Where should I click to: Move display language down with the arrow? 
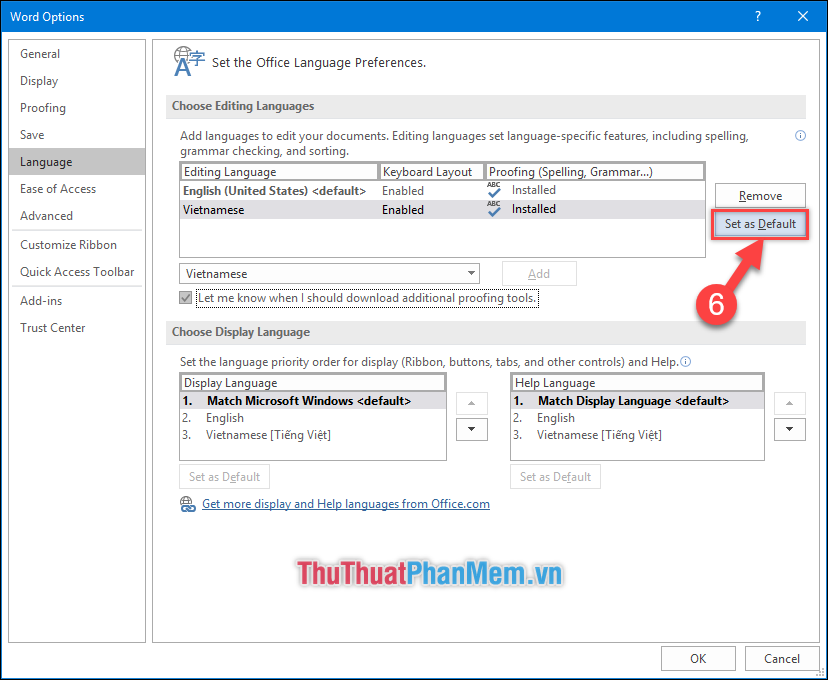tap(472, 429)
